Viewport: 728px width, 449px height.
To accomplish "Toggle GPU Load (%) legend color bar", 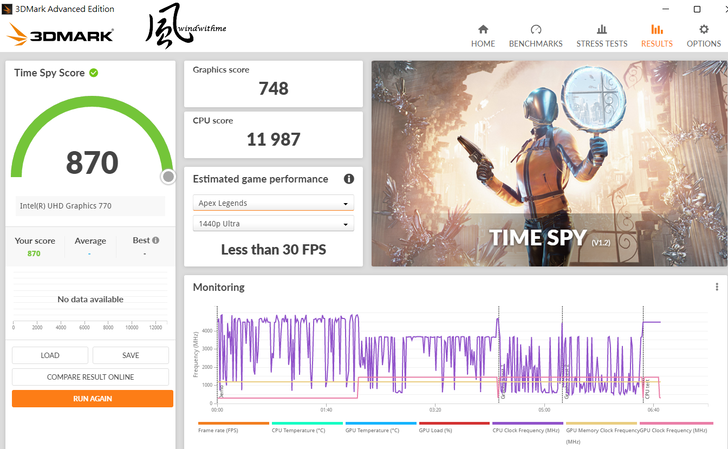I will click(454, 423).
